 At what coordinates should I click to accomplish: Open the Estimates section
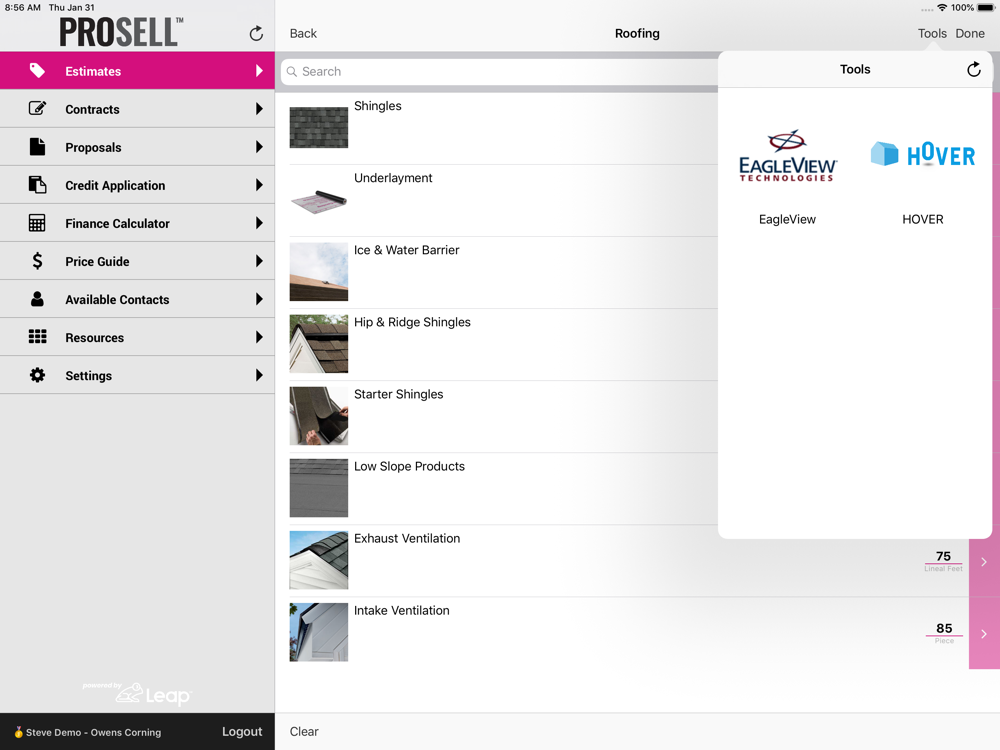137,71
